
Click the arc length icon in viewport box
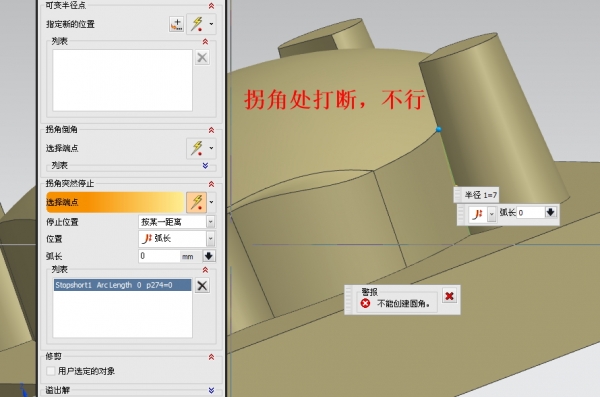click(x=477, y=214)
